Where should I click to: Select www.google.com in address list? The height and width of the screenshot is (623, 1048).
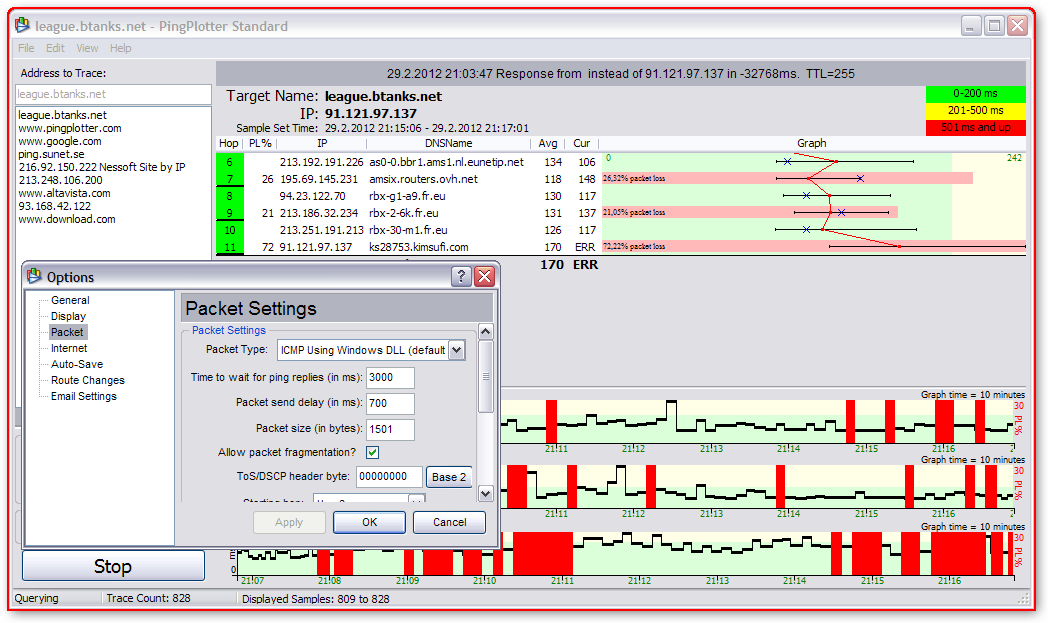pyautogui.click(x=59, y=141)
